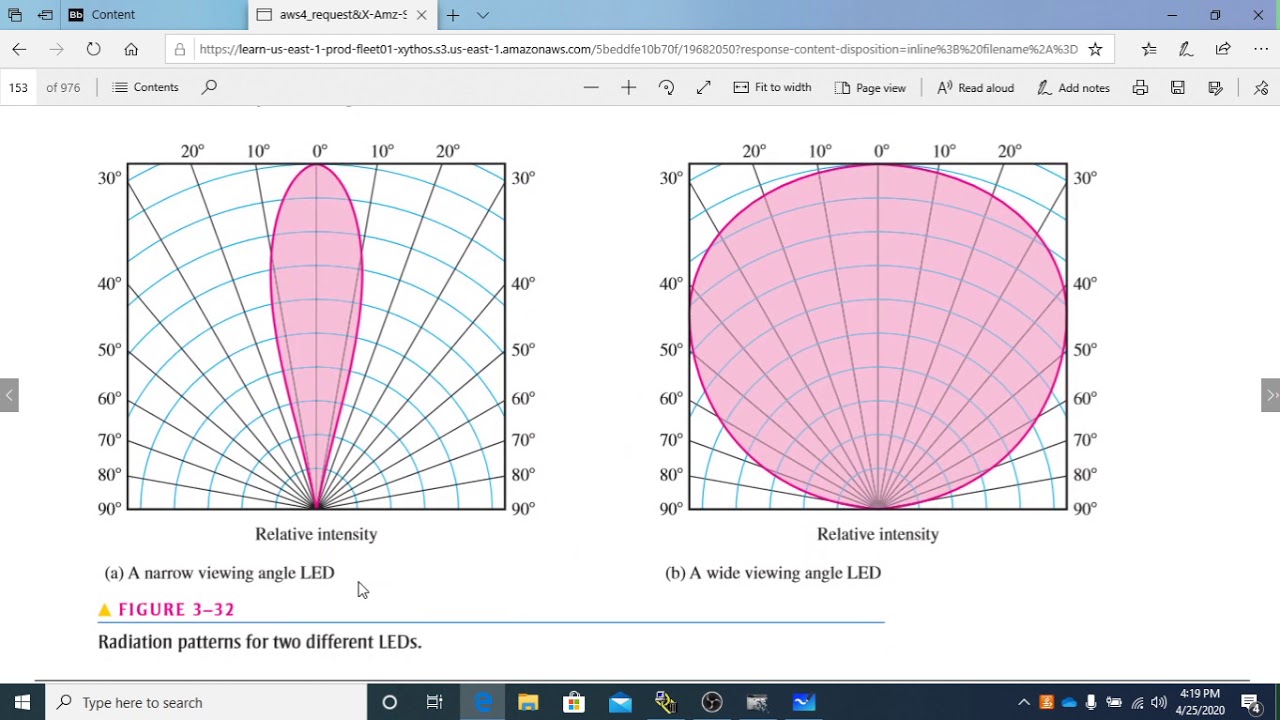Viewport: 1280px width, 720px height.
Task: Click the Save as icon
Action: [x=1215, y=88]
